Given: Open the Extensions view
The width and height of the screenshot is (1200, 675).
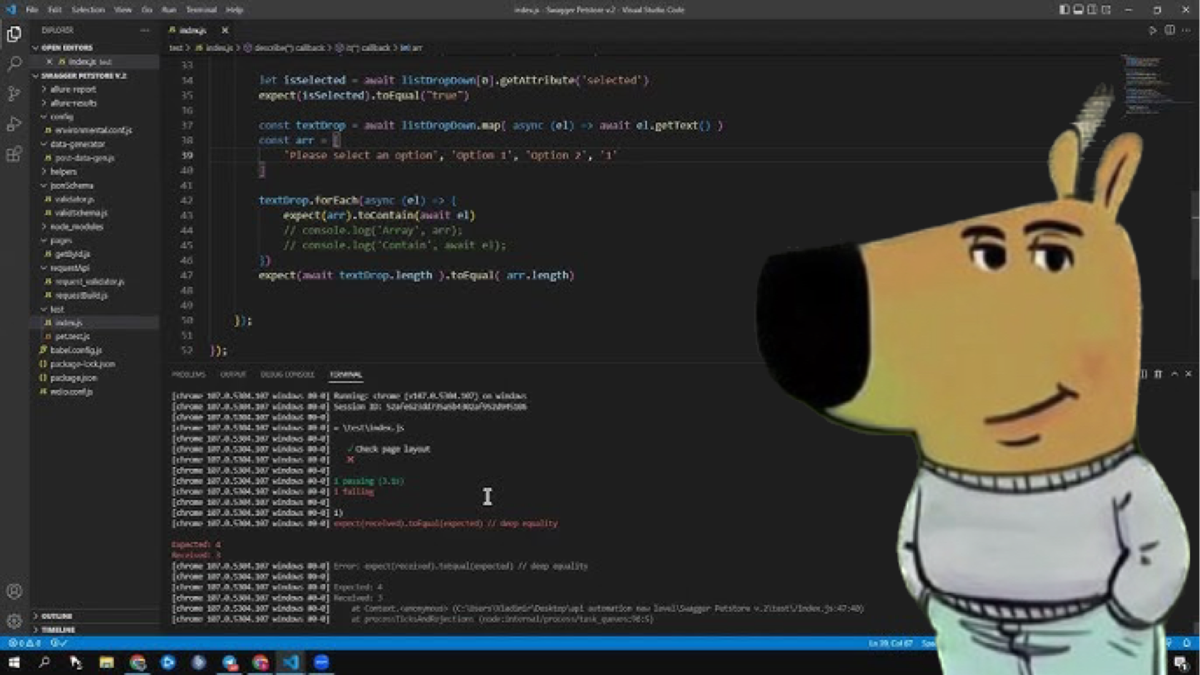Looking at the screenshot, I should [14, 154].
